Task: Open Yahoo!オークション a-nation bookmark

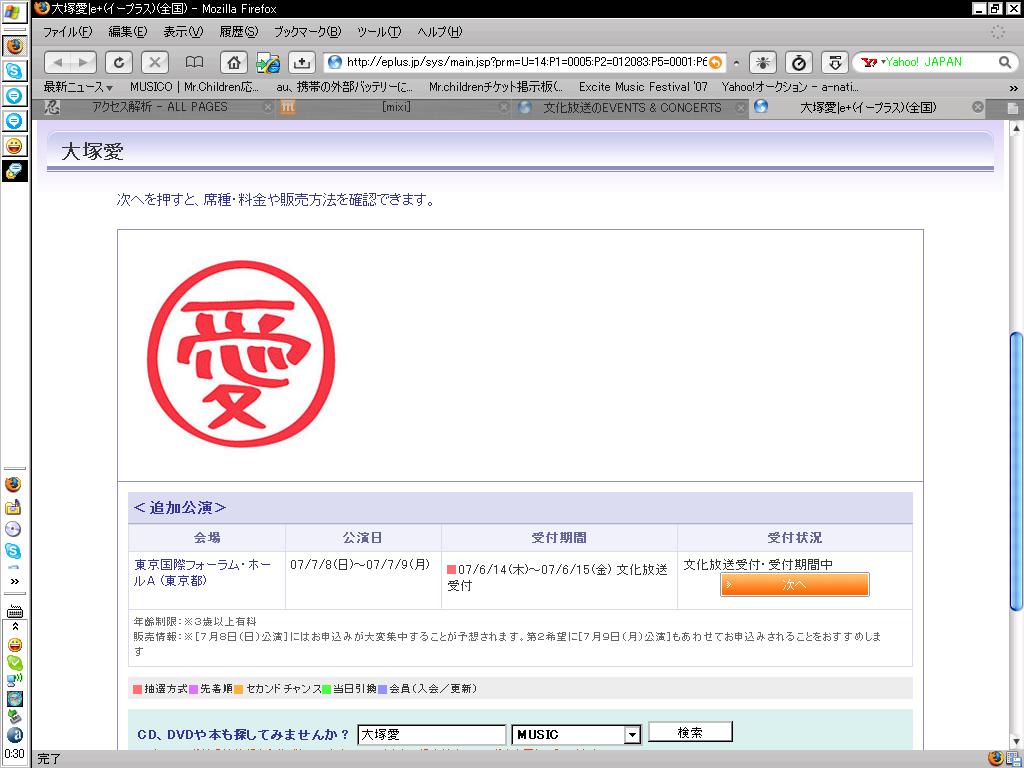Action: click(x=790, y=87)
